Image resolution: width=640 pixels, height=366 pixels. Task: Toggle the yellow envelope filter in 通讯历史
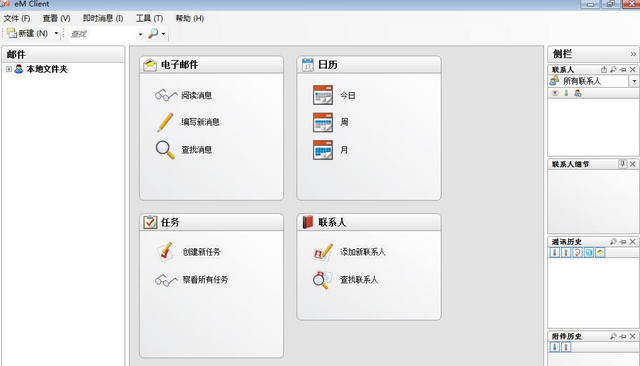pos(600,253)
